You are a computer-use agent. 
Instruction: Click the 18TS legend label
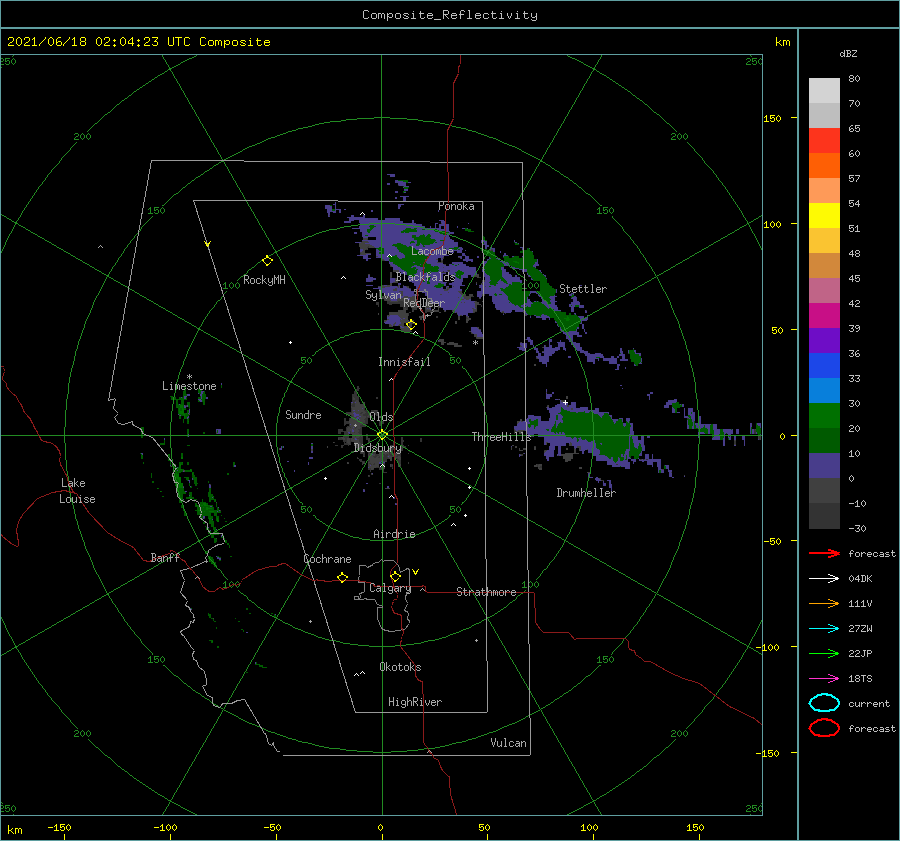860,679
